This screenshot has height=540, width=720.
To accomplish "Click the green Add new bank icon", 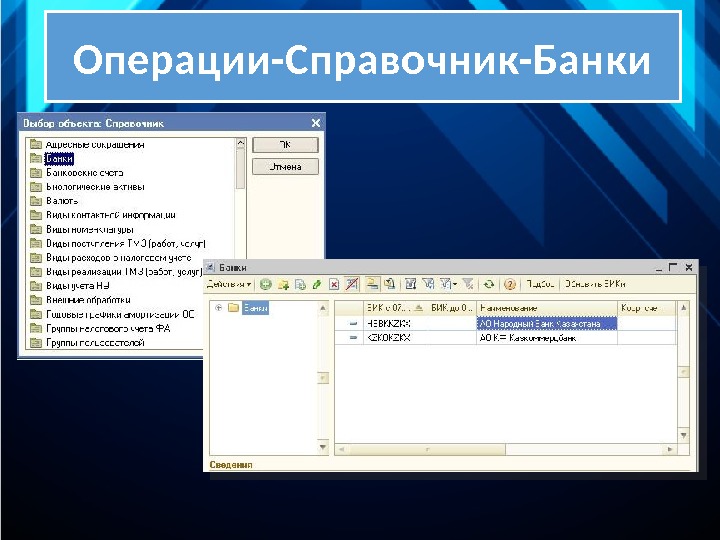I will click(265, 284).
